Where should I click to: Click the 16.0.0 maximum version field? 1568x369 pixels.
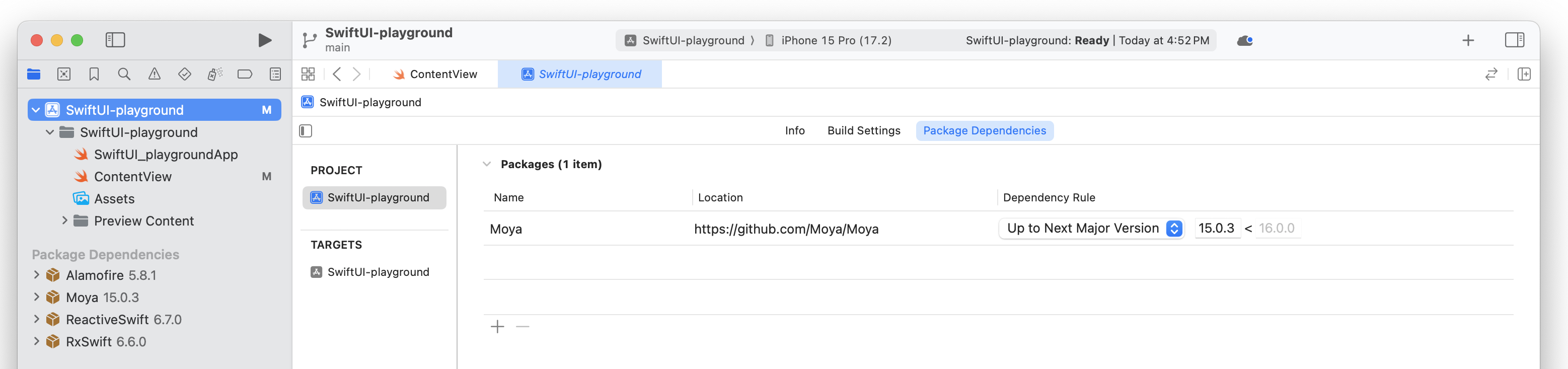pos(1278,229)
